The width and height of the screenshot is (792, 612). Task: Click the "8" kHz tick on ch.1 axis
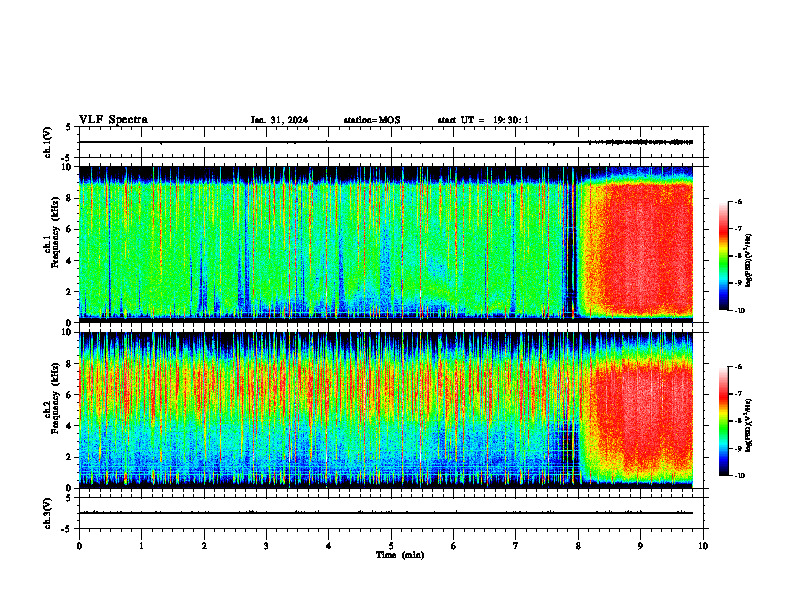(x=70, y=198)
